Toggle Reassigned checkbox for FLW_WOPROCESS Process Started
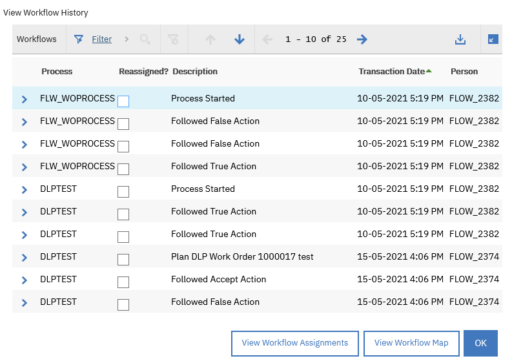Screen dimensions: 512x363 123,101
